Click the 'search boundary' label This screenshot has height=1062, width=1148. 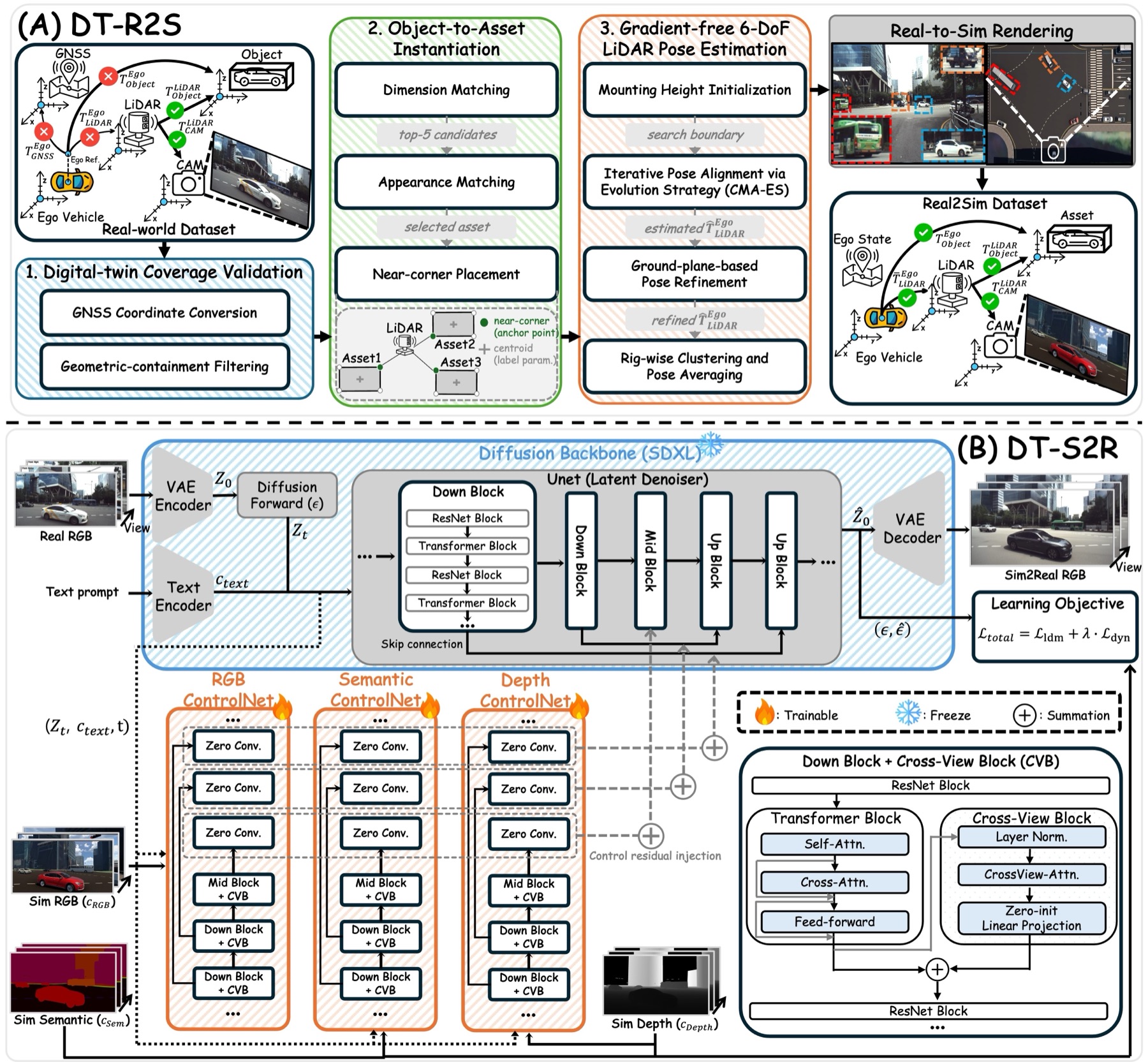(x=695, y=135)
